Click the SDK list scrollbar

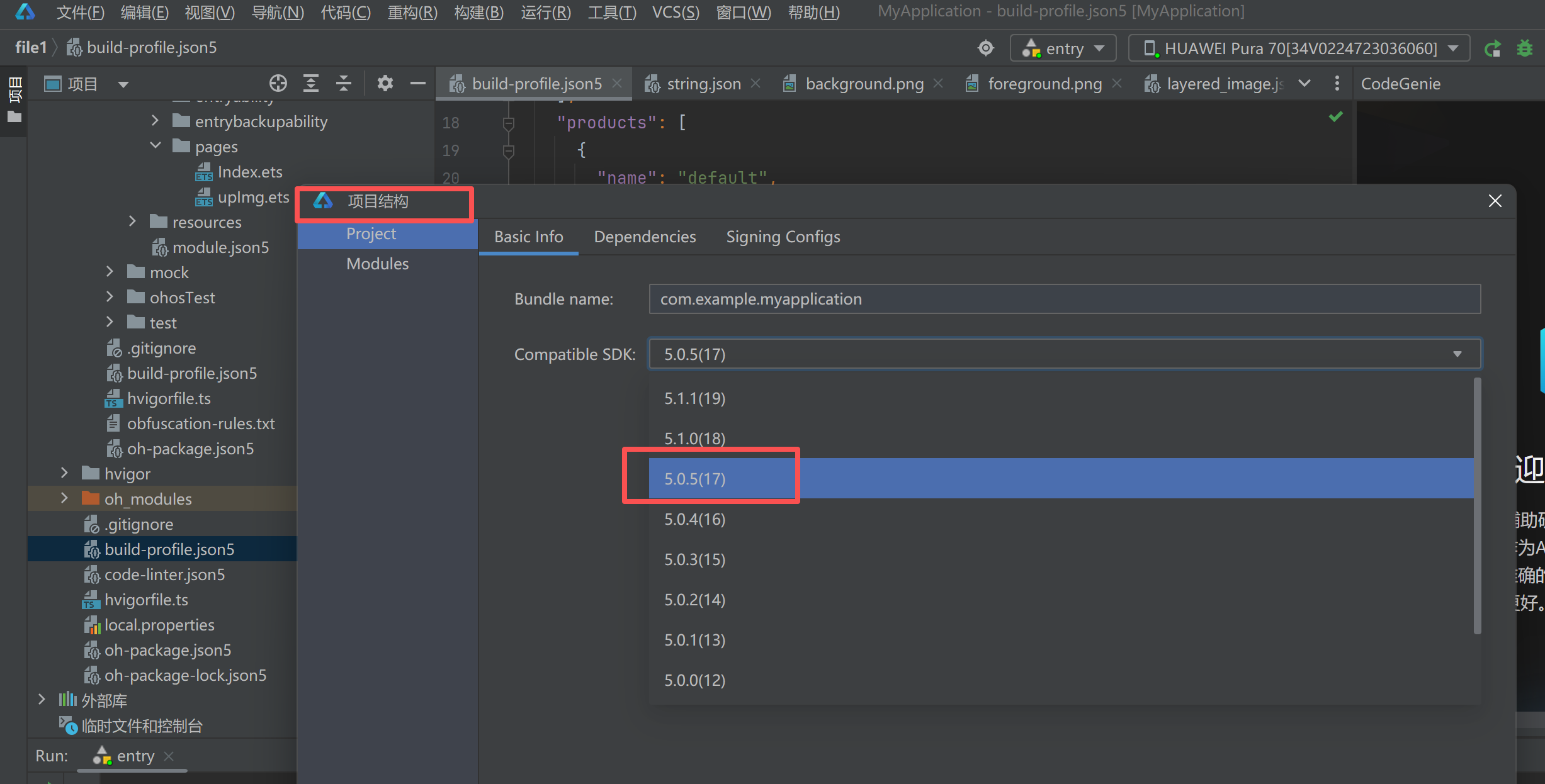[x=1478, y=506]
